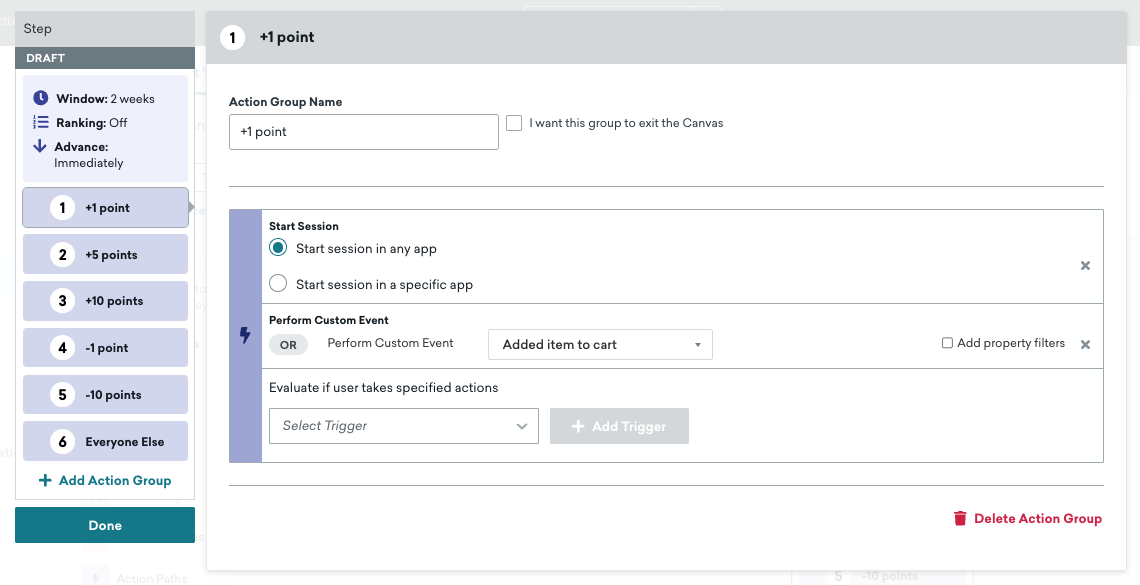The height and width of the screenshot is (585, 1140).
Task: Click the ranking list icon
Action: (41, 122)
